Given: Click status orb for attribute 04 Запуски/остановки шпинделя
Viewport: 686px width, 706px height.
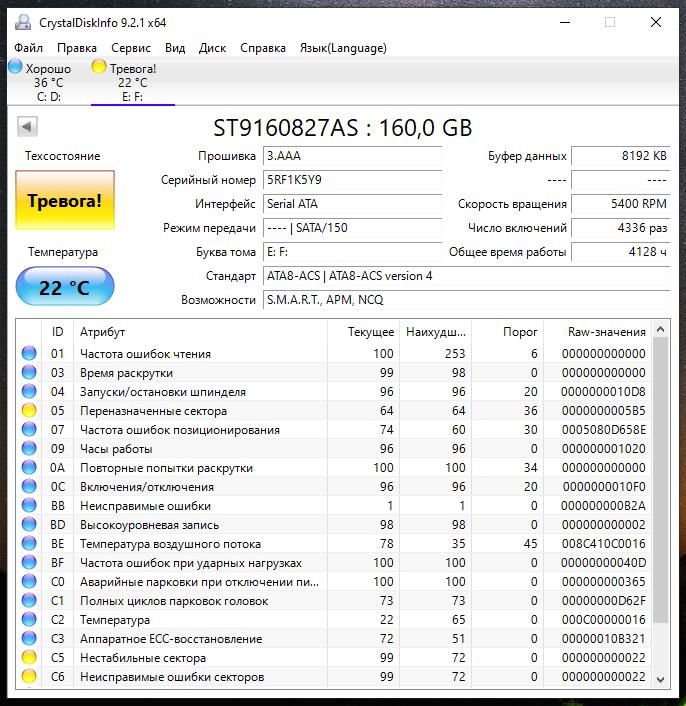Looking at the screenshot, I should 29,391.
